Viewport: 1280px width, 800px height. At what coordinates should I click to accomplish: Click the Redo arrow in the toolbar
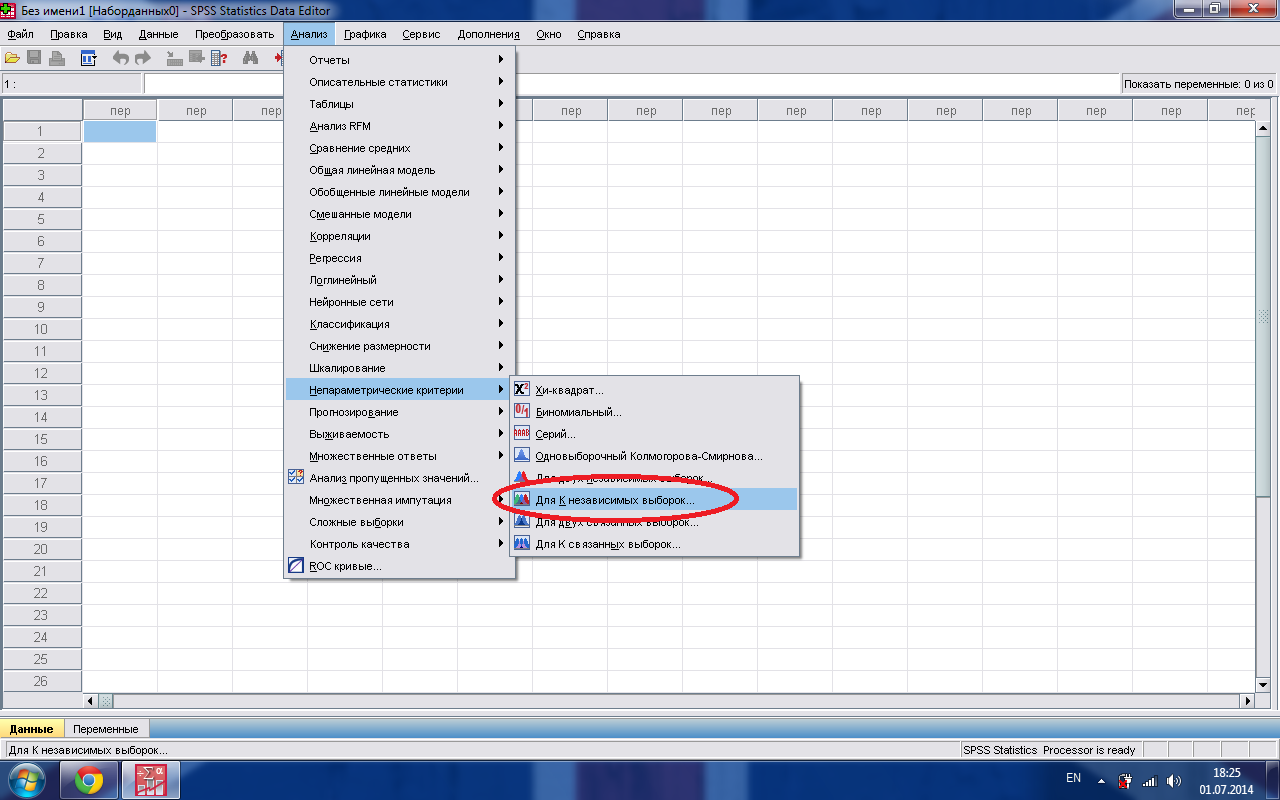click(x=143, y=58)
